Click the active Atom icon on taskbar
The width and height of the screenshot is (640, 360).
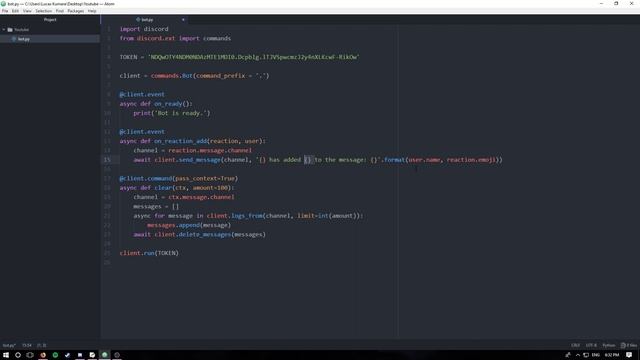click(104, 355)
